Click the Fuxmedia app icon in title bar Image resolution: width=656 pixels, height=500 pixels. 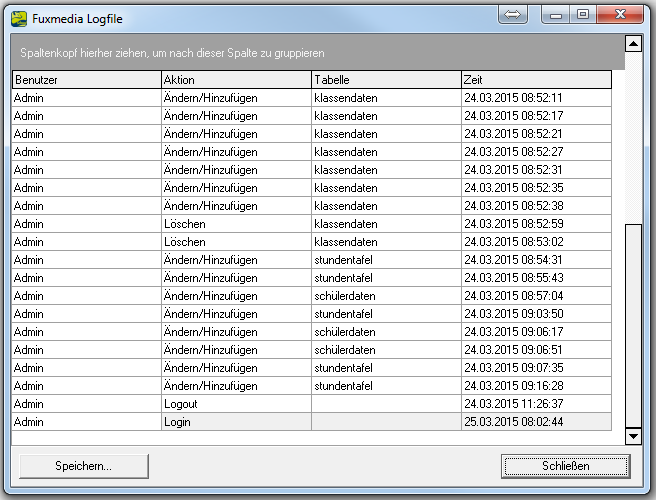coord(19,19)
